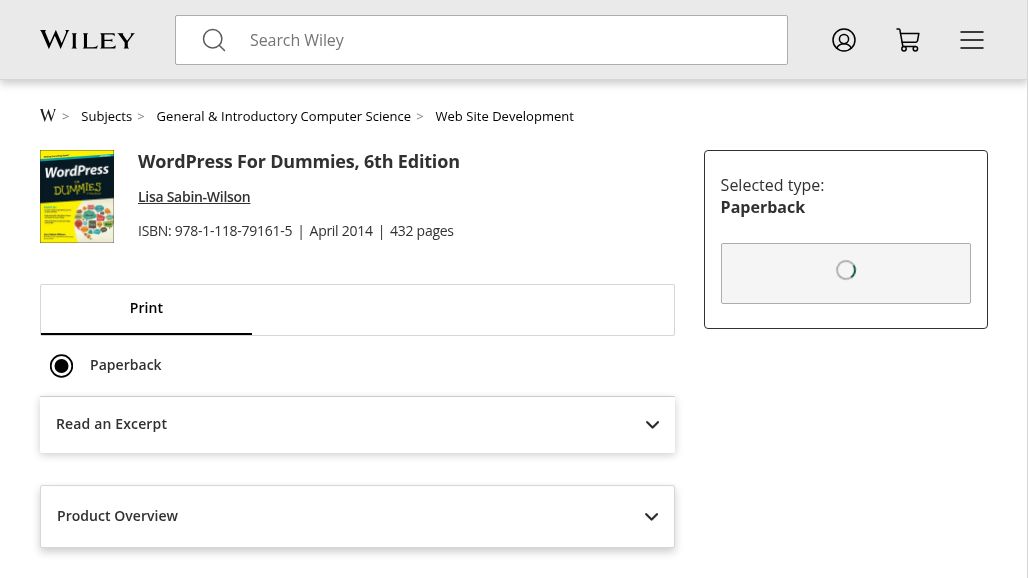View the shopping cart

pyautogui.click(x=908, y=40)
